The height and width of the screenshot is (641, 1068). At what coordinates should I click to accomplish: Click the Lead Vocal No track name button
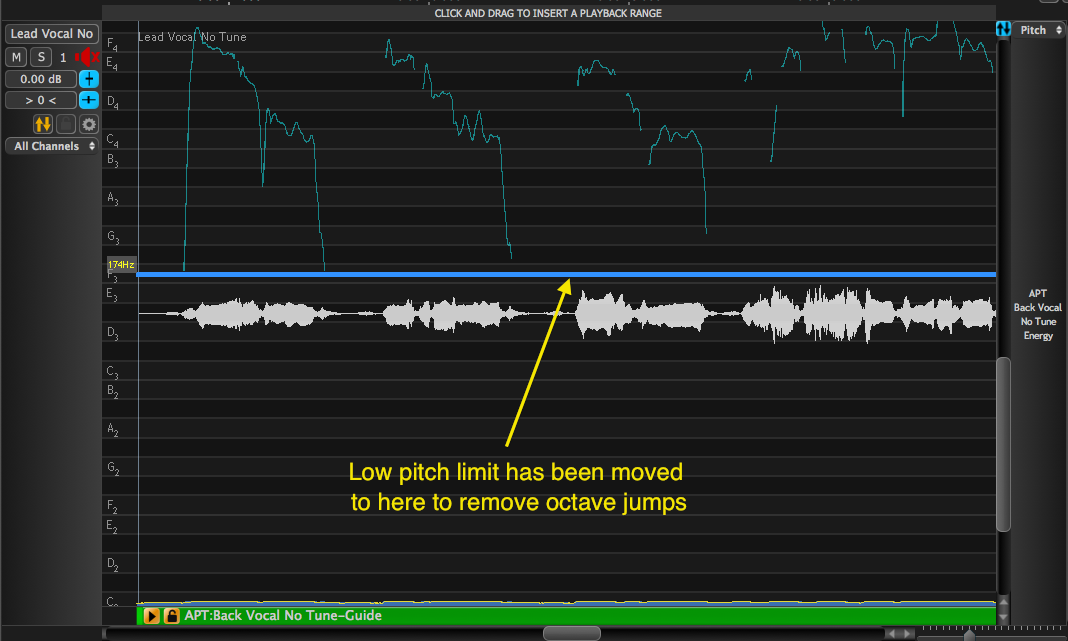(x=51, y=34)
